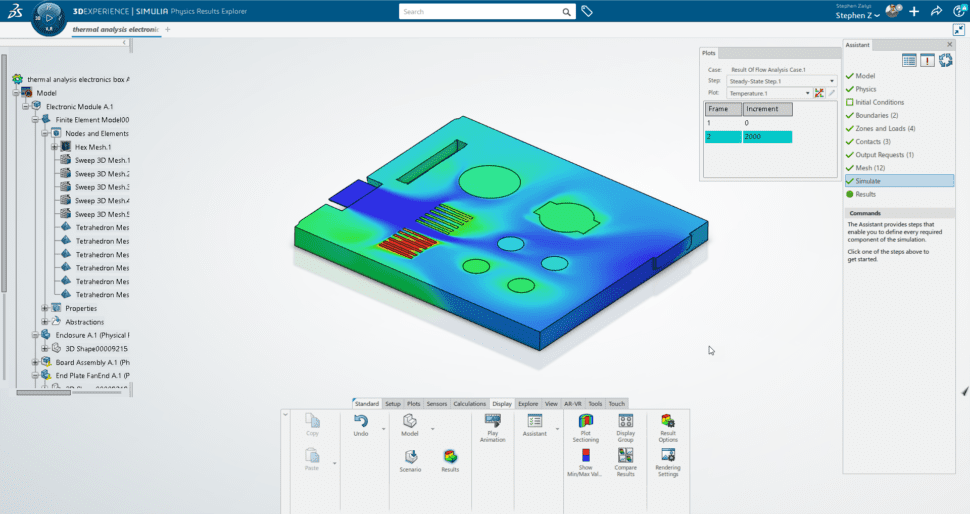Click the 3DEXPERIENCE compass icon
Screen dimensions: 970x514
[x=50, y=17]
